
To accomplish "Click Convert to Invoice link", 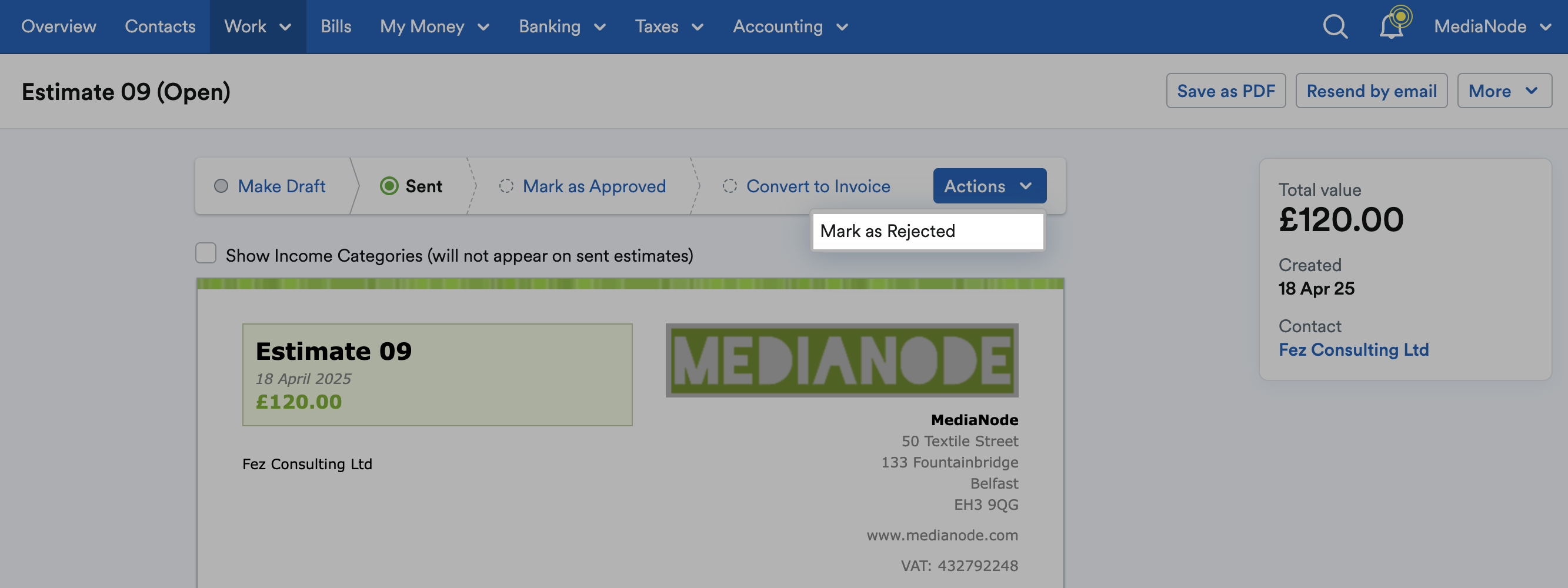I will (818, 186).
